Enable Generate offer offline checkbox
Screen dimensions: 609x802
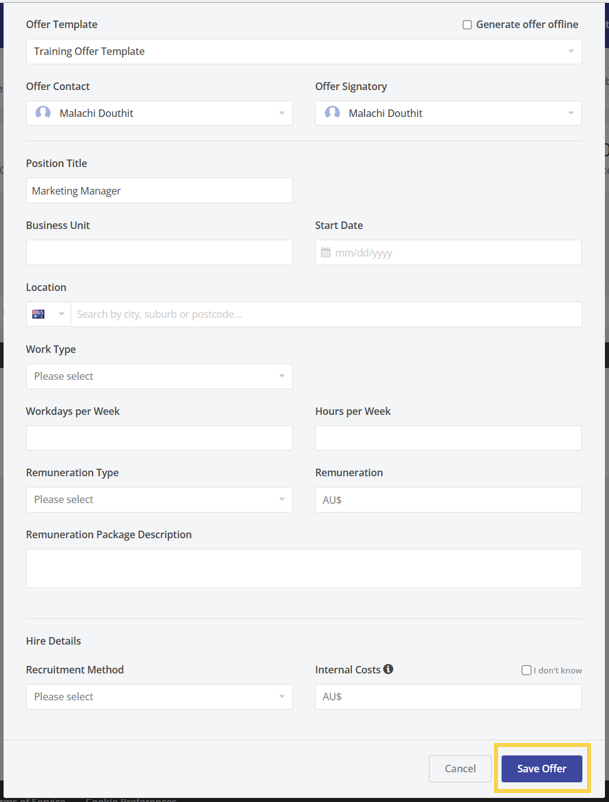click(467, 25)
